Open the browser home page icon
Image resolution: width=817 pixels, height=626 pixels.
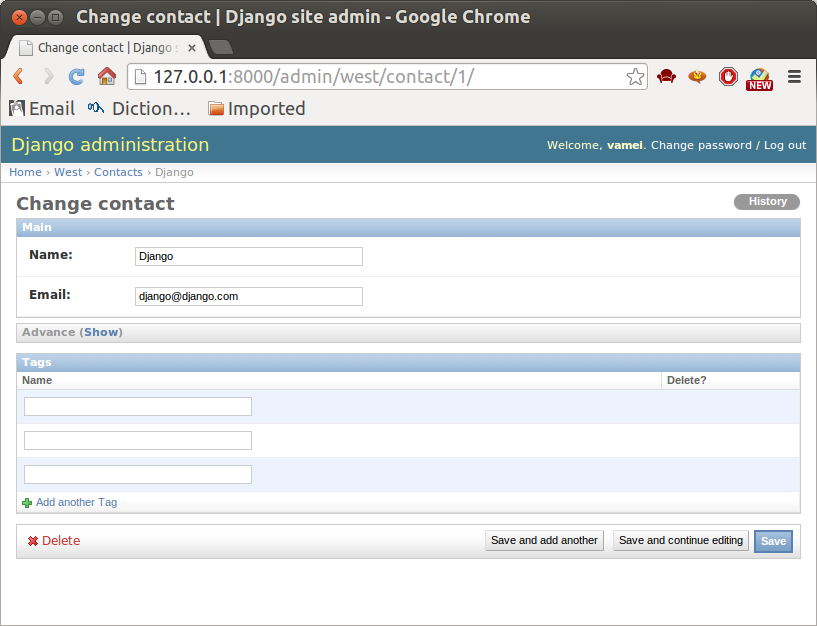click(107, 77)
